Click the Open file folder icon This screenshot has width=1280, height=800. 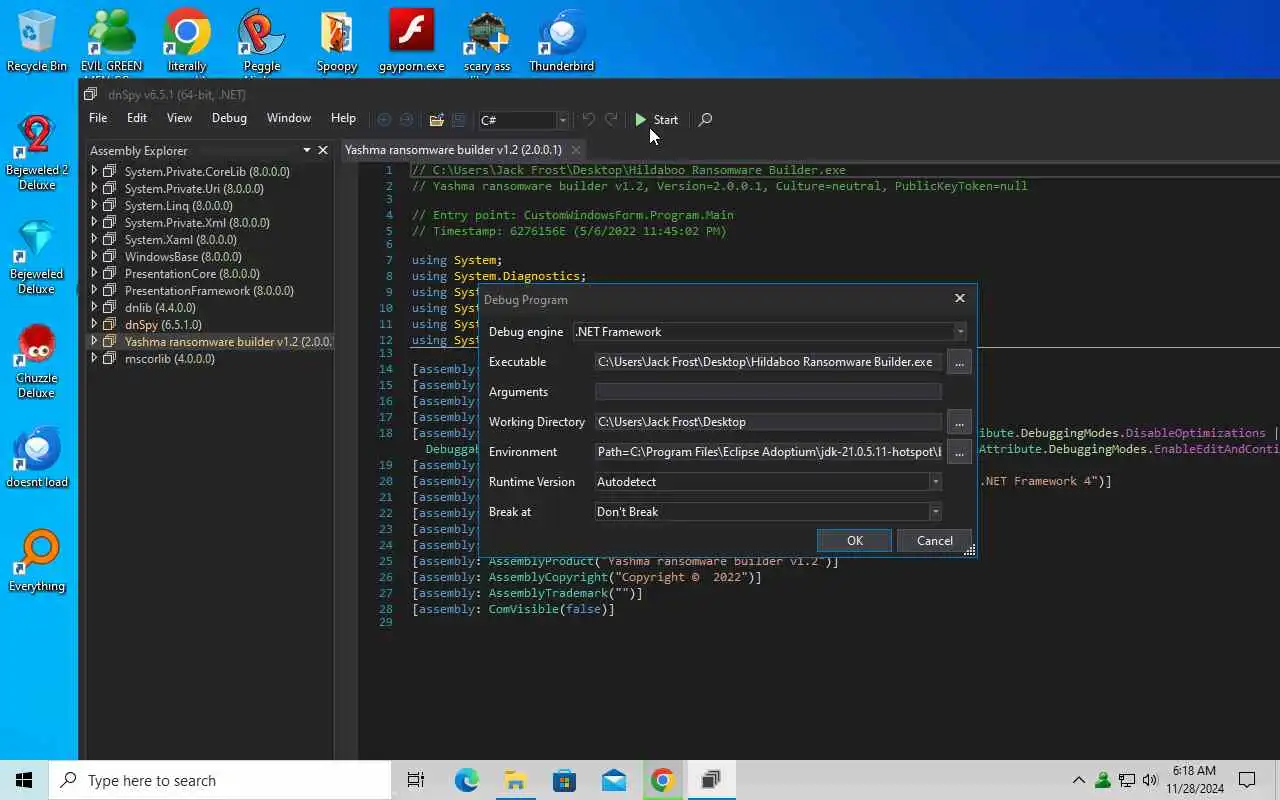click(x=436, y=120)
